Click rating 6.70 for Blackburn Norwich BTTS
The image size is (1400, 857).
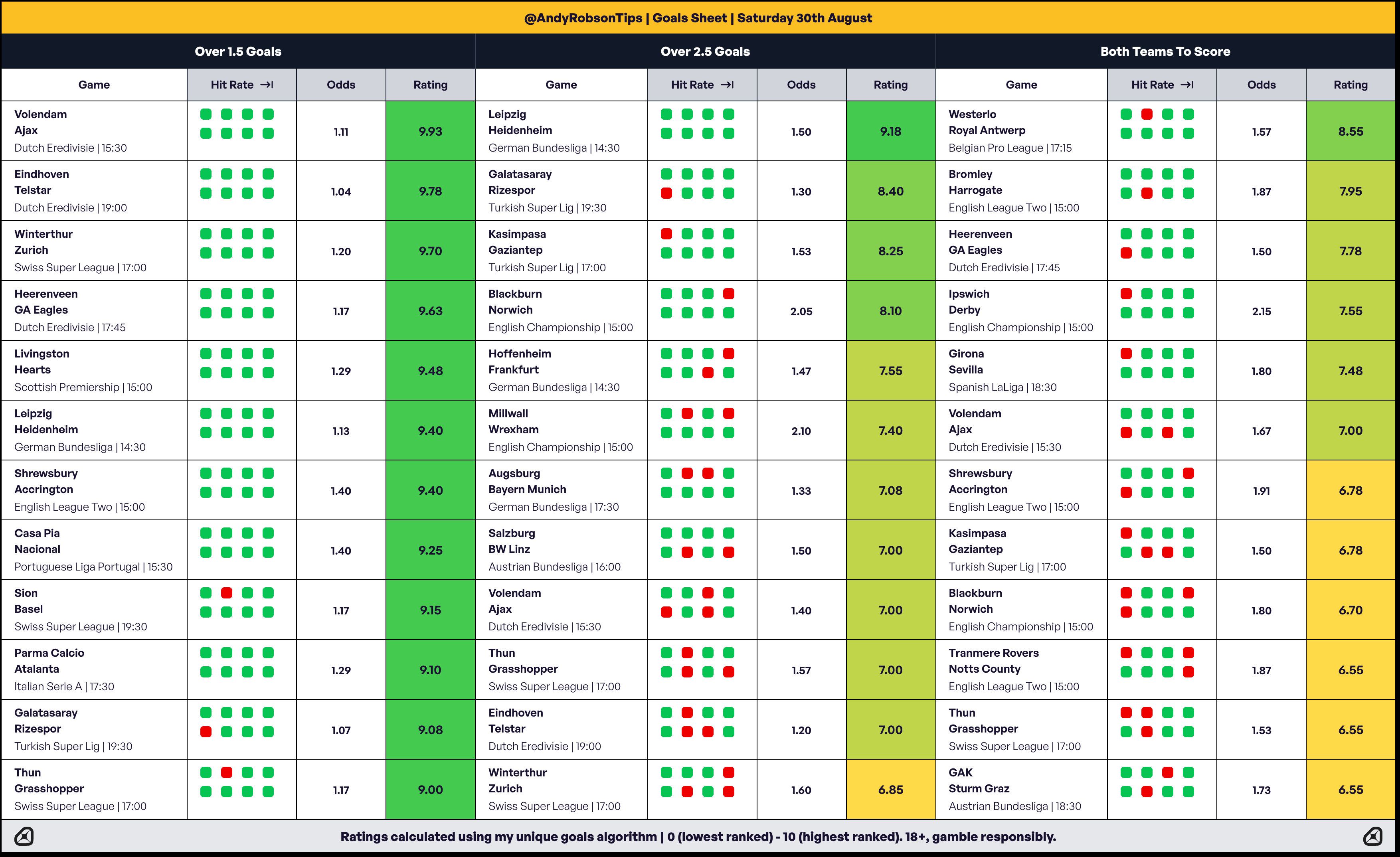(1351, 610)
